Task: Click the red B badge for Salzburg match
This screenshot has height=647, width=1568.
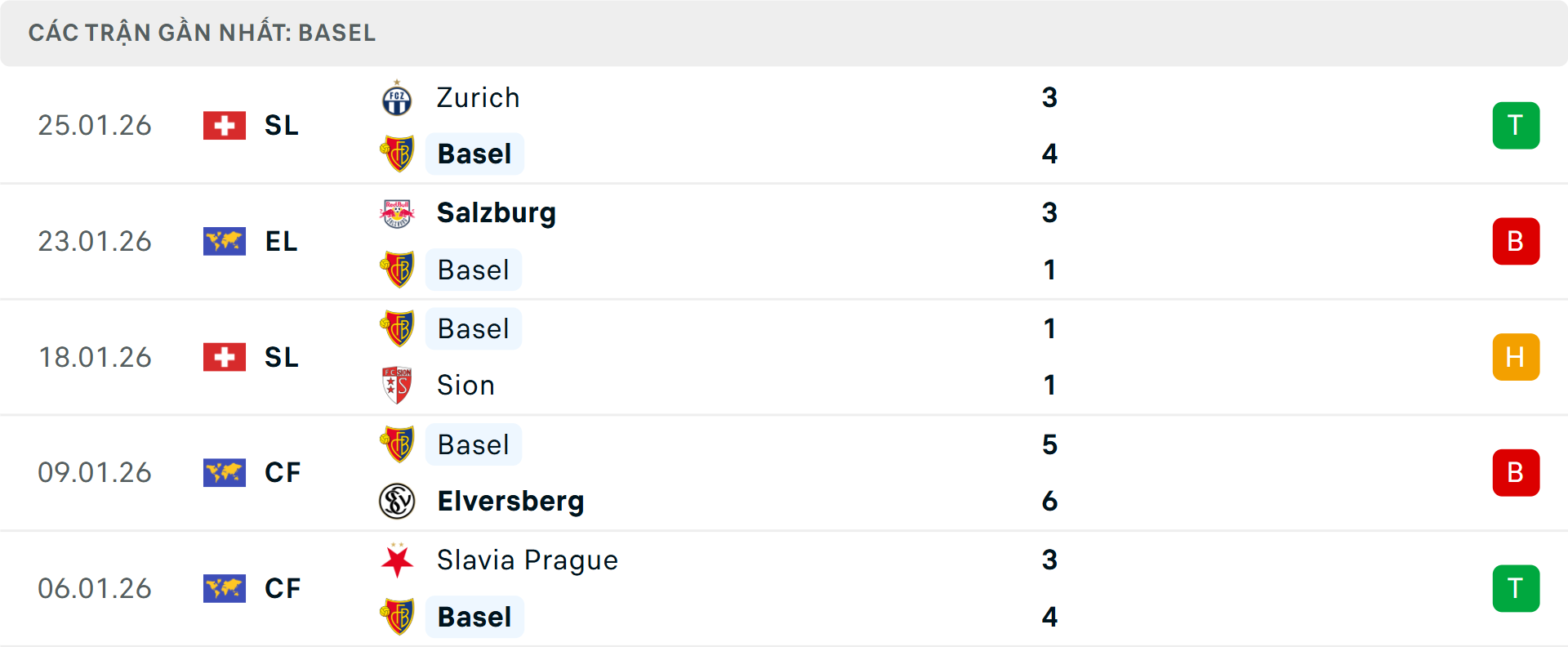Action: pyautogui.click(x=1516, y=242)
